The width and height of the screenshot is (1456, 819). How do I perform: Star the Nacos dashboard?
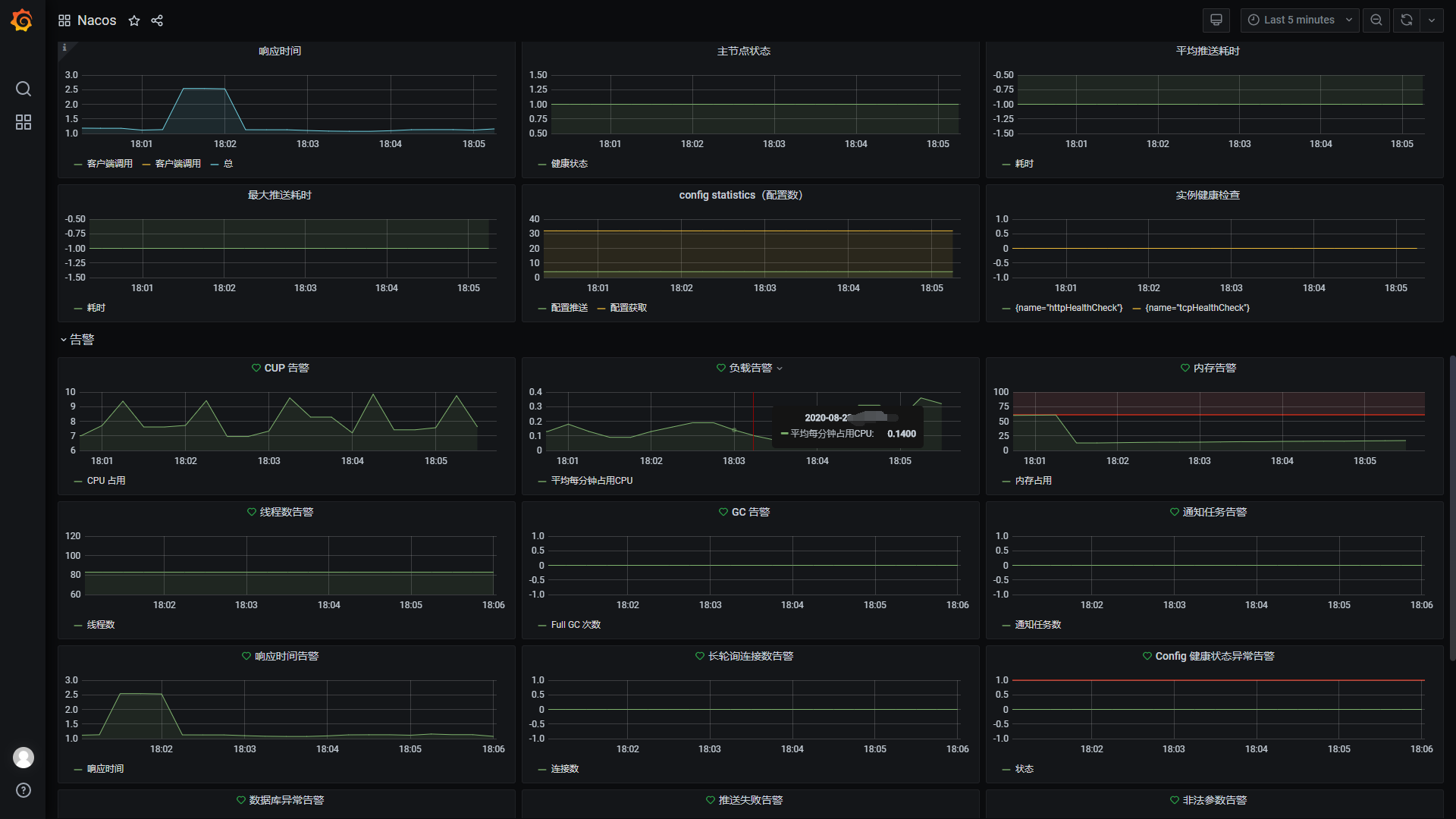[134, 20]
